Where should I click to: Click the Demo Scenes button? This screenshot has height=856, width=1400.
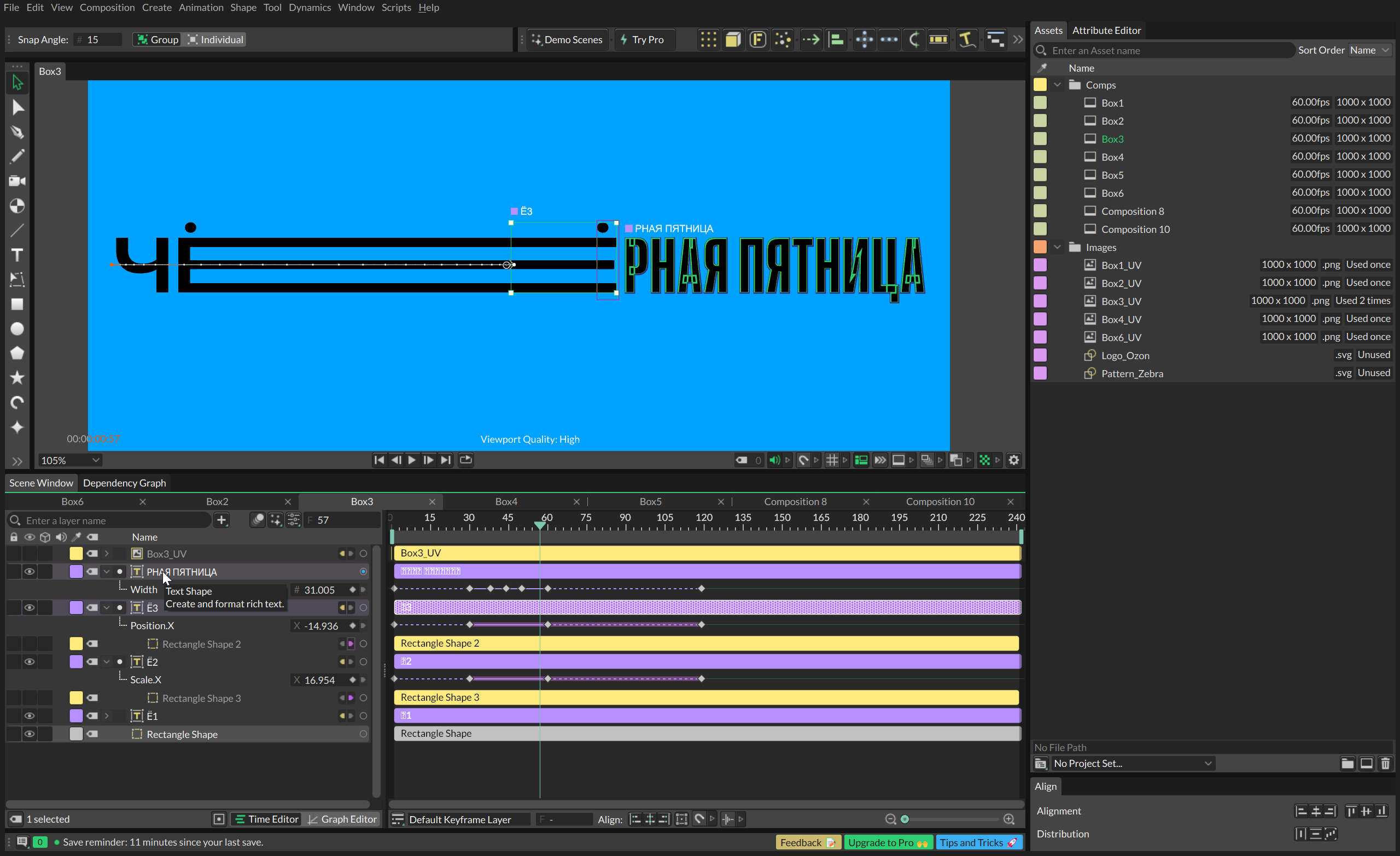(567, 40)
